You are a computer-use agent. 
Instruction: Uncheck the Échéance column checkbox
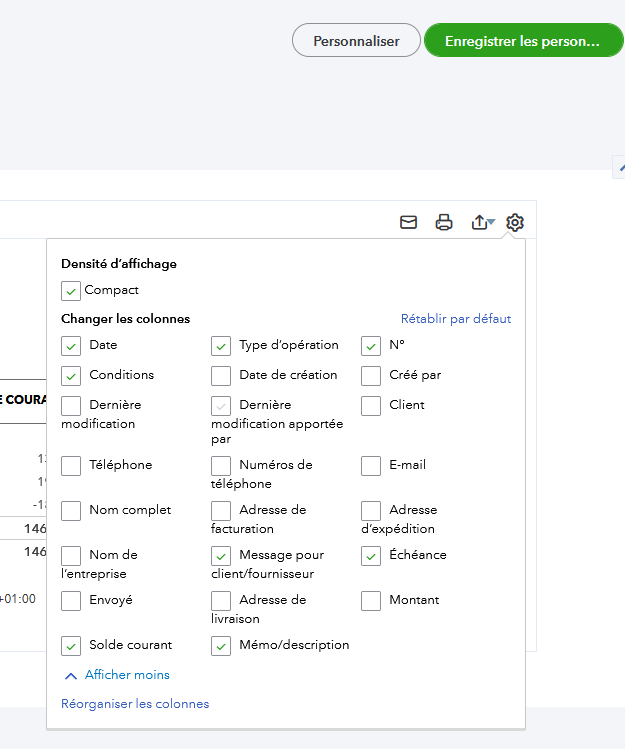click(371, 556)
